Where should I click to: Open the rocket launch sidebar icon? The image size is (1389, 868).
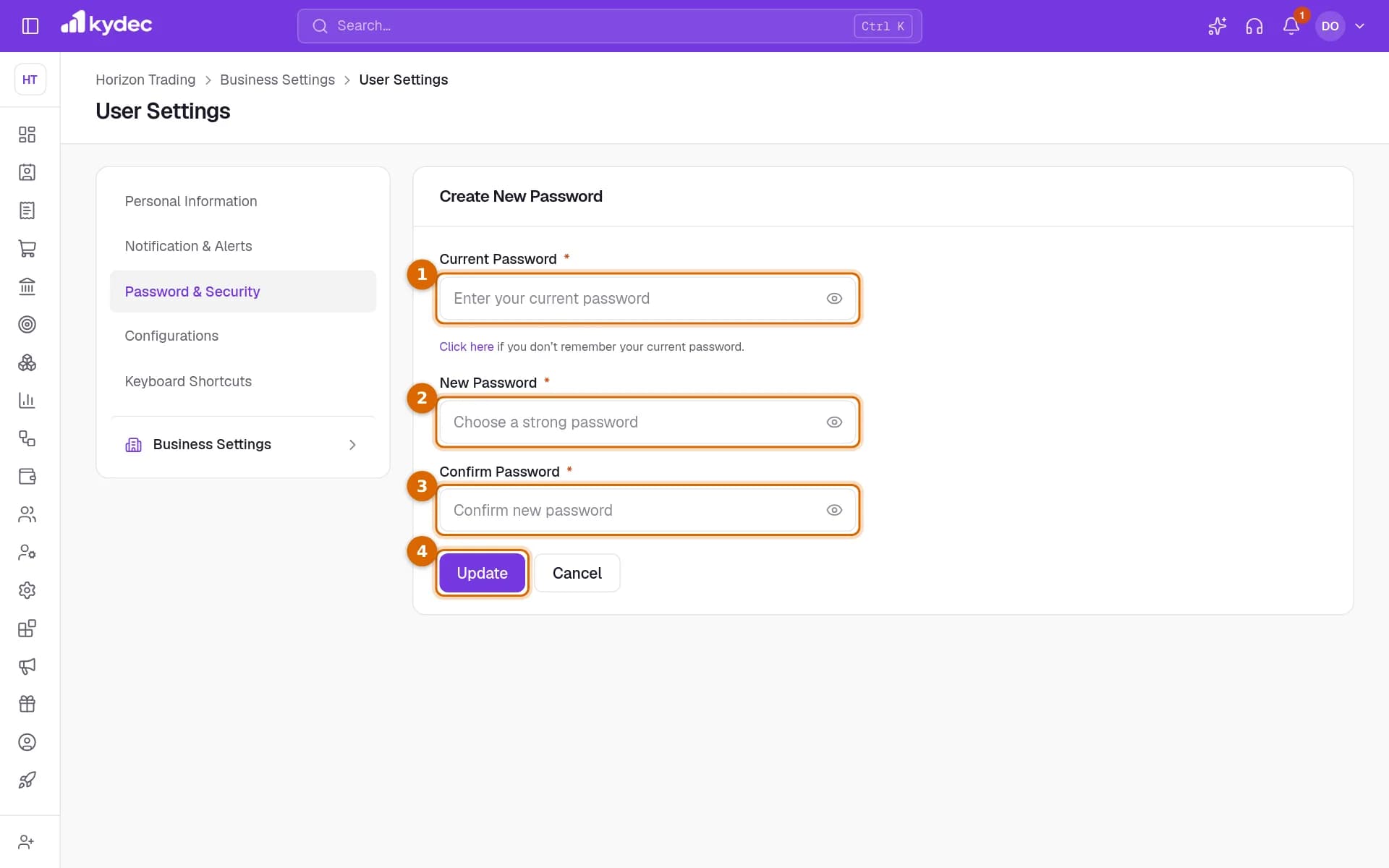[27, 780]
